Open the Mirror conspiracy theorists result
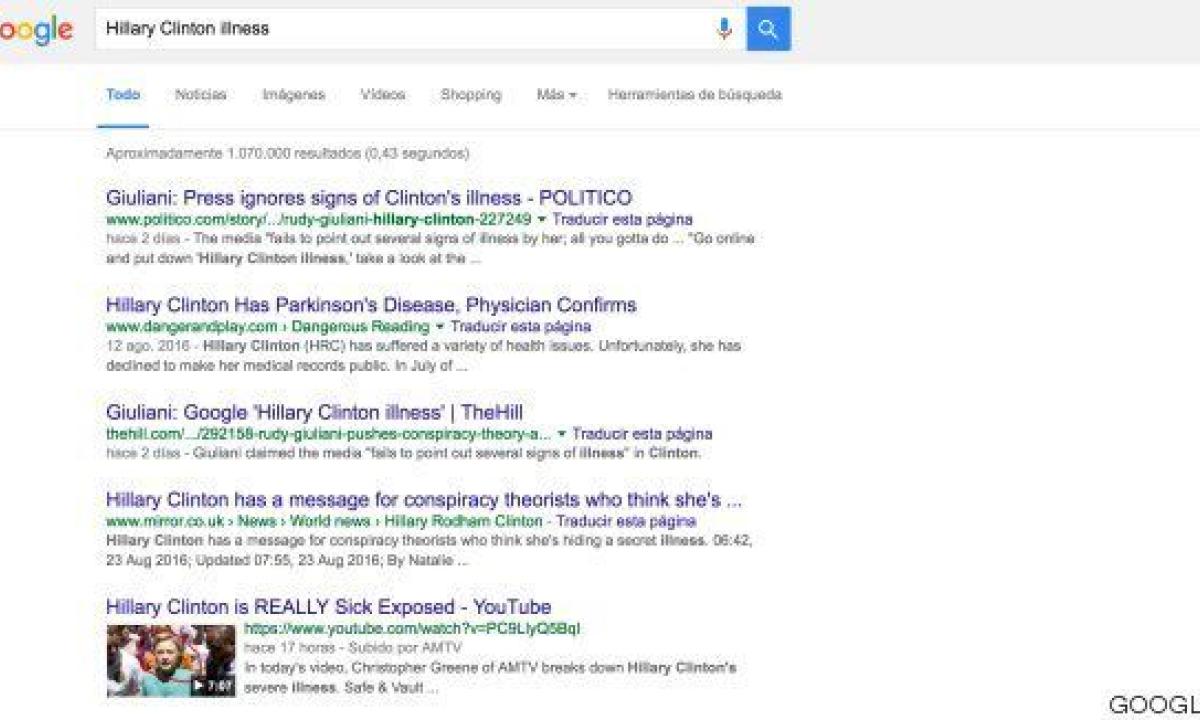Screen dimensions: 1200x720 click(424, 499)
